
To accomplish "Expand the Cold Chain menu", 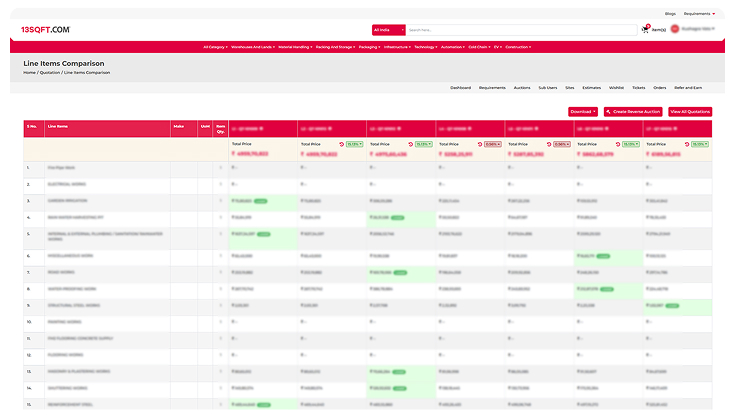I will pos(479,47).
